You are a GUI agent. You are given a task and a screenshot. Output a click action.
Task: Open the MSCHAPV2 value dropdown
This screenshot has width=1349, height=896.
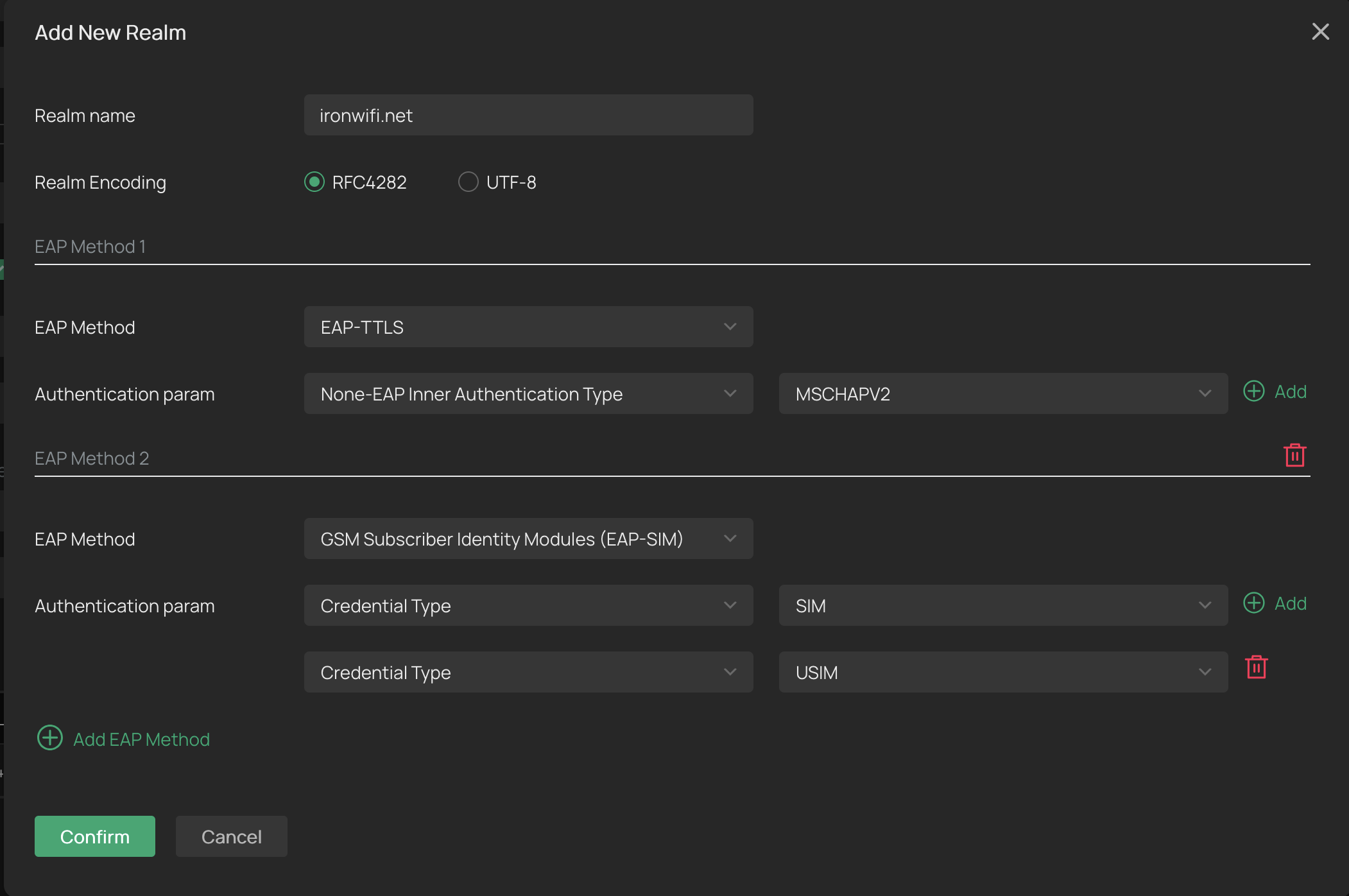tap(1002, 394)
